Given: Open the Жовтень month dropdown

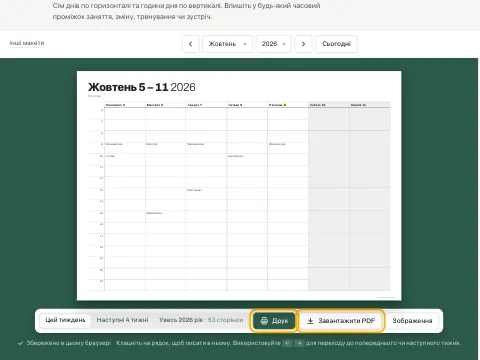Looking at the screenshot, I should [227, 44].
